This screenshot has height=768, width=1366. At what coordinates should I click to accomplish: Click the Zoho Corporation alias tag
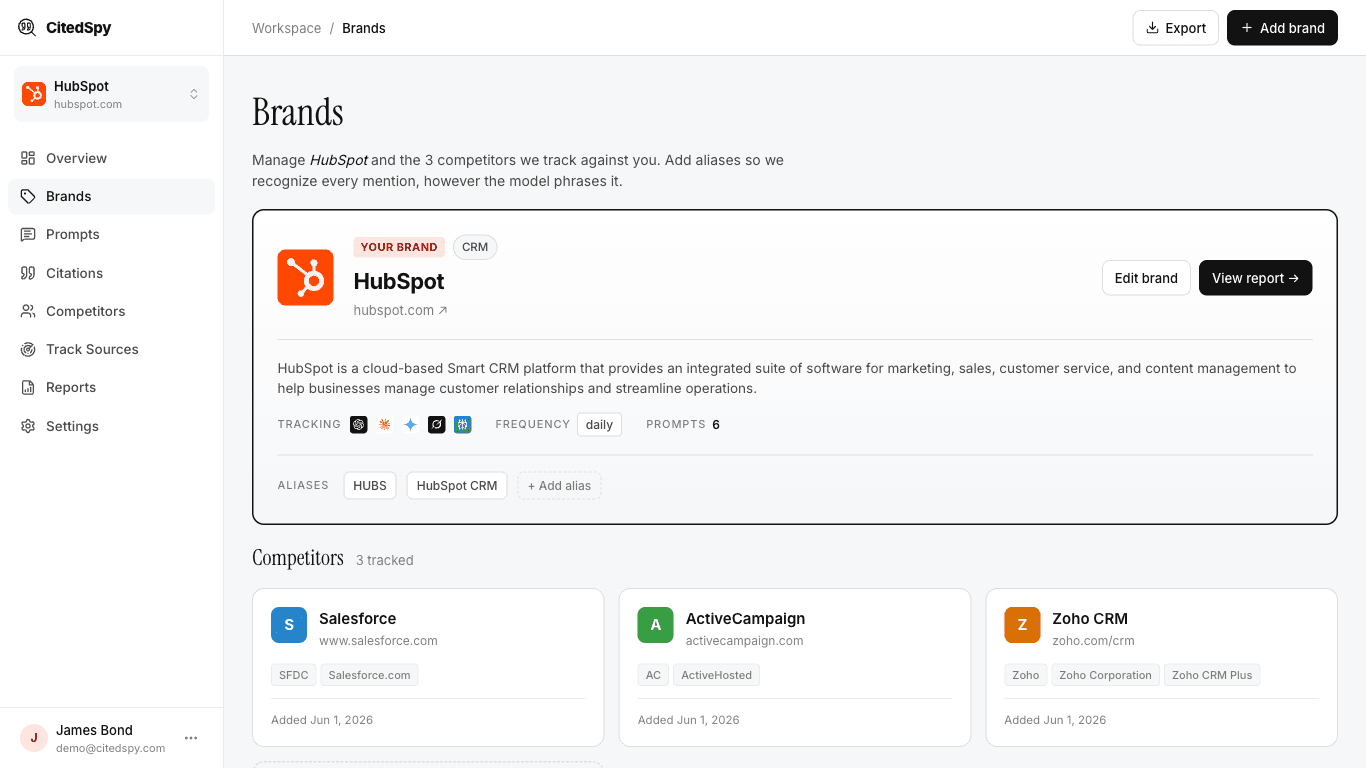(1105, 675)
